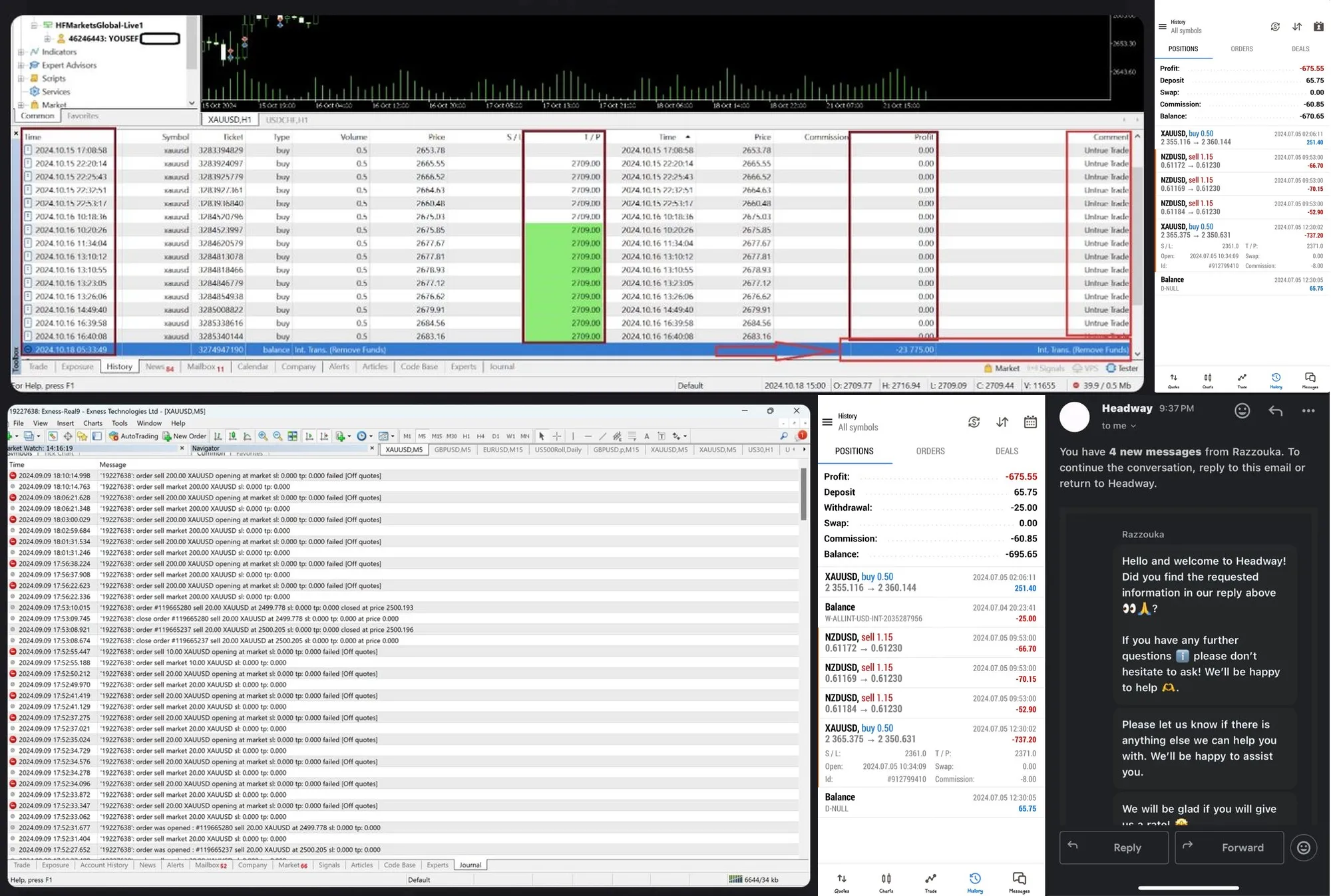The height and width of the screenshot is (896, 1331).
Task: Expand the Indicators node in the Navigator
Action: (x=21, y=52)
